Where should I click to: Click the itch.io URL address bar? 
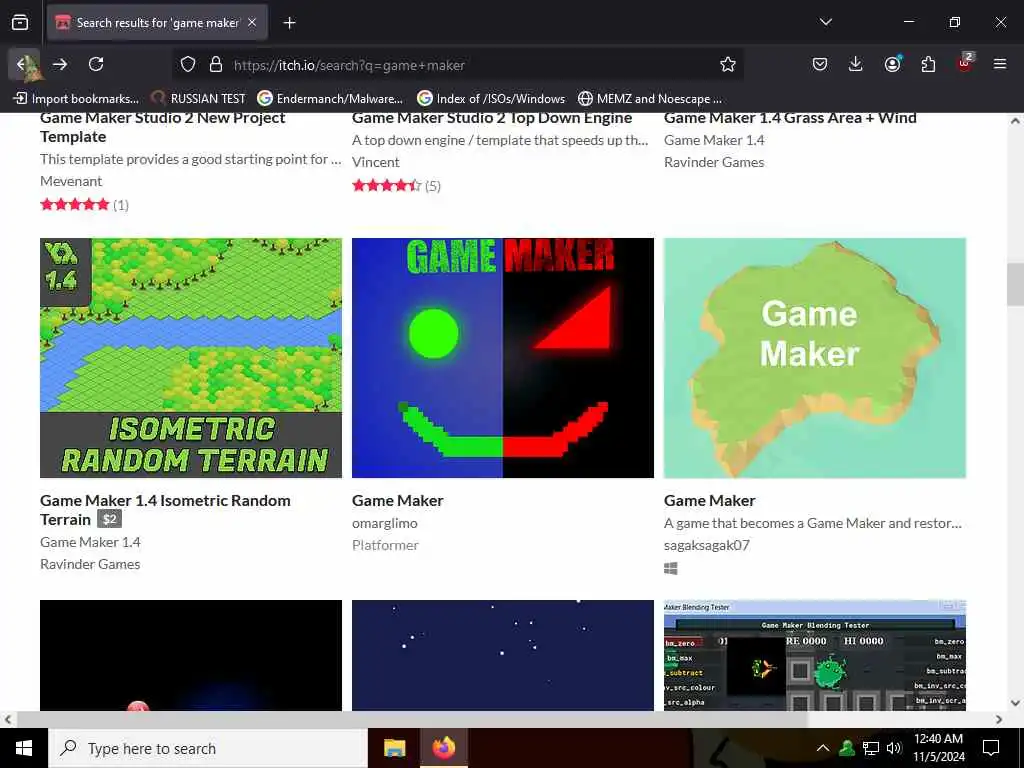coord(457,65)
